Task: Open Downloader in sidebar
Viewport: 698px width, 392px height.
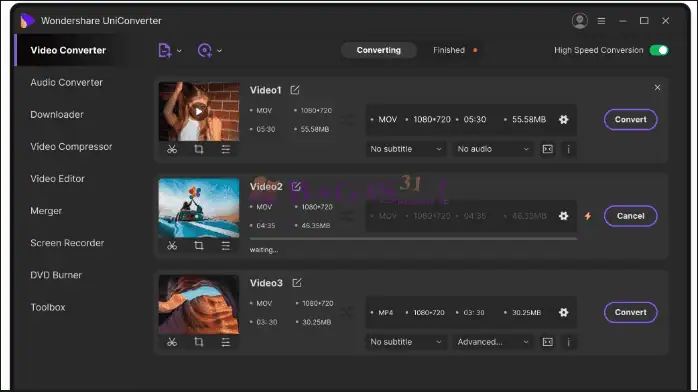Action: pyautogui.click(x=57, y=114)
